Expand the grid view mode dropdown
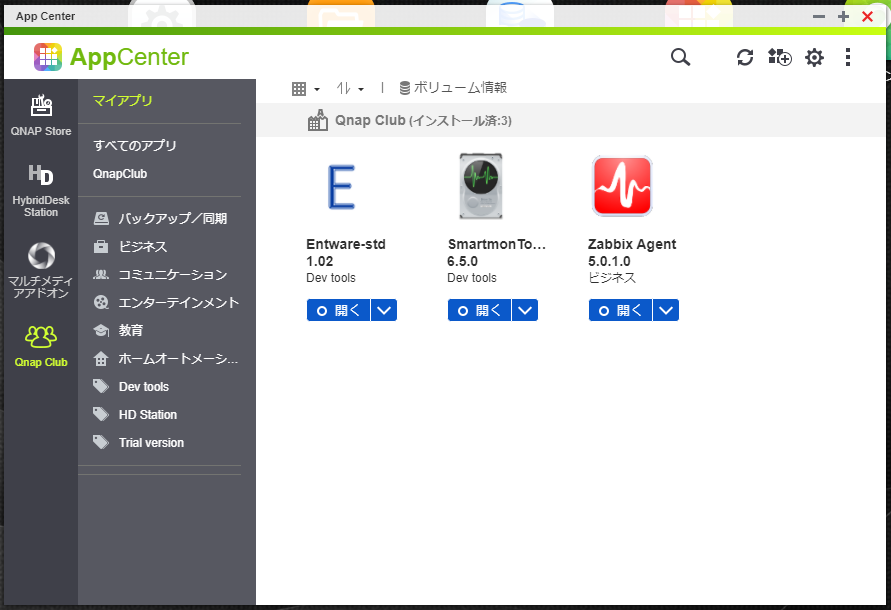Image resolution: width=891 pixels, height=610 pixels. (305, 88)
